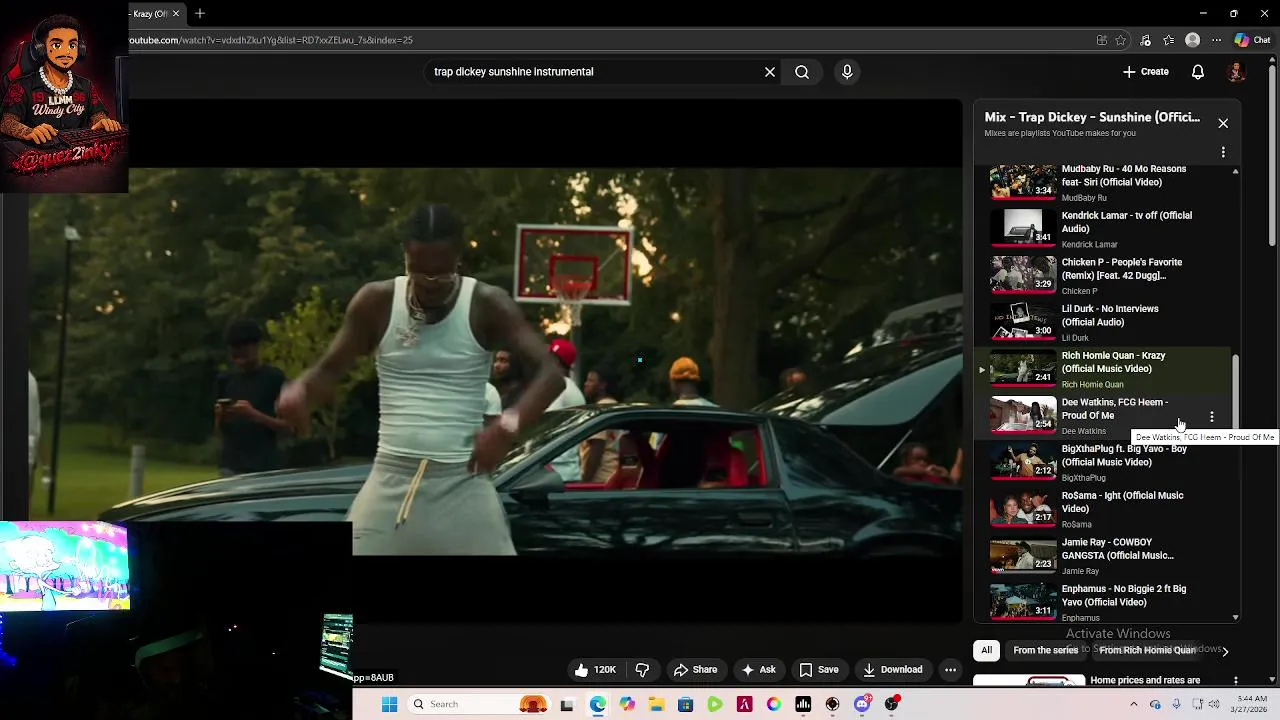Viewport: 1280px width, 720px height.
Task: Play Lil Durk No Interviews audio
Action: tap(1105, 322)
